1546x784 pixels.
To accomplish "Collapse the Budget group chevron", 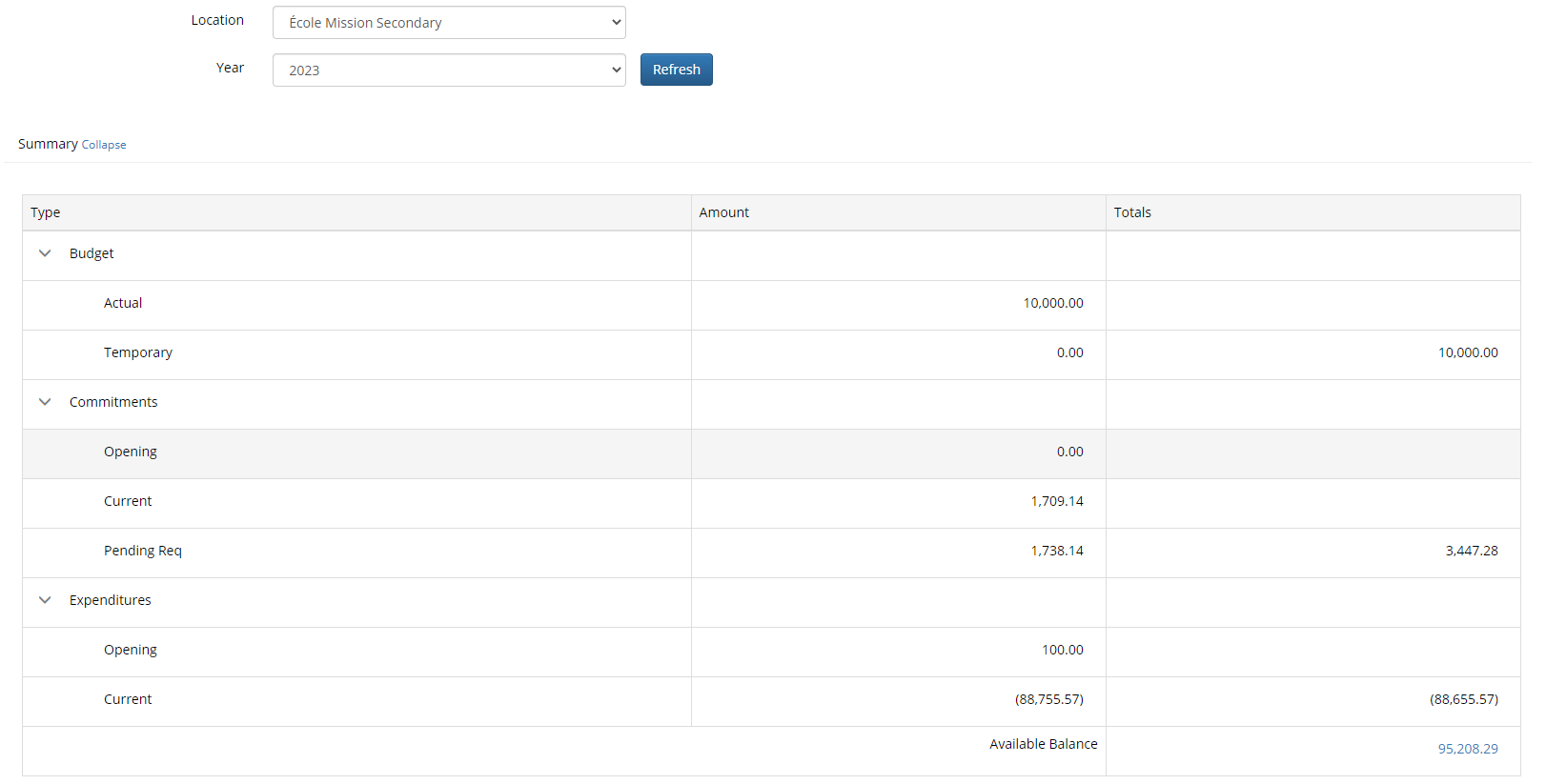I will 45,253.
